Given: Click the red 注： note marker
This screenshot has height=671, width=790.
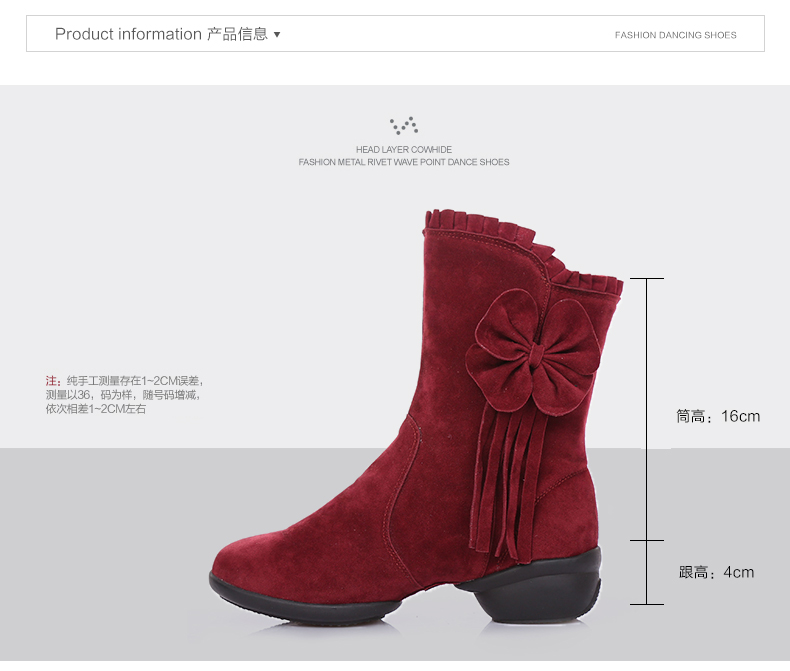Looking at the screenshot, I should (53, 381).
